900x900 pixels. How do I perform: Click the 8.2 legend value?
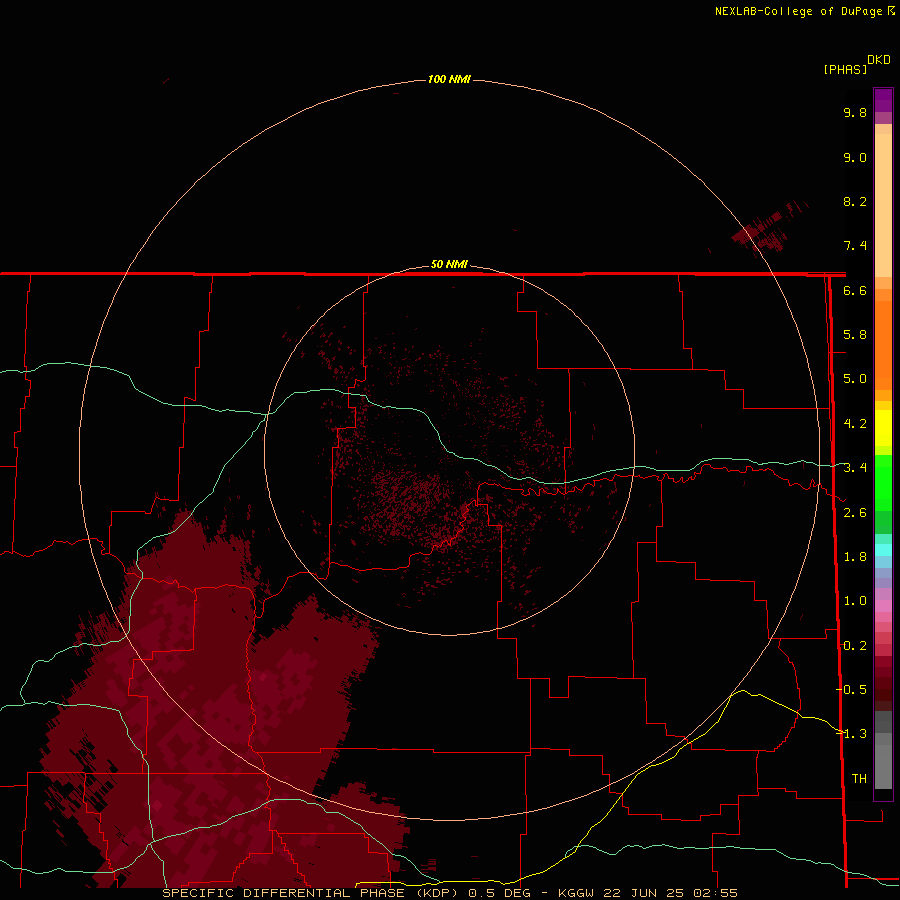[x=855, y=201]
